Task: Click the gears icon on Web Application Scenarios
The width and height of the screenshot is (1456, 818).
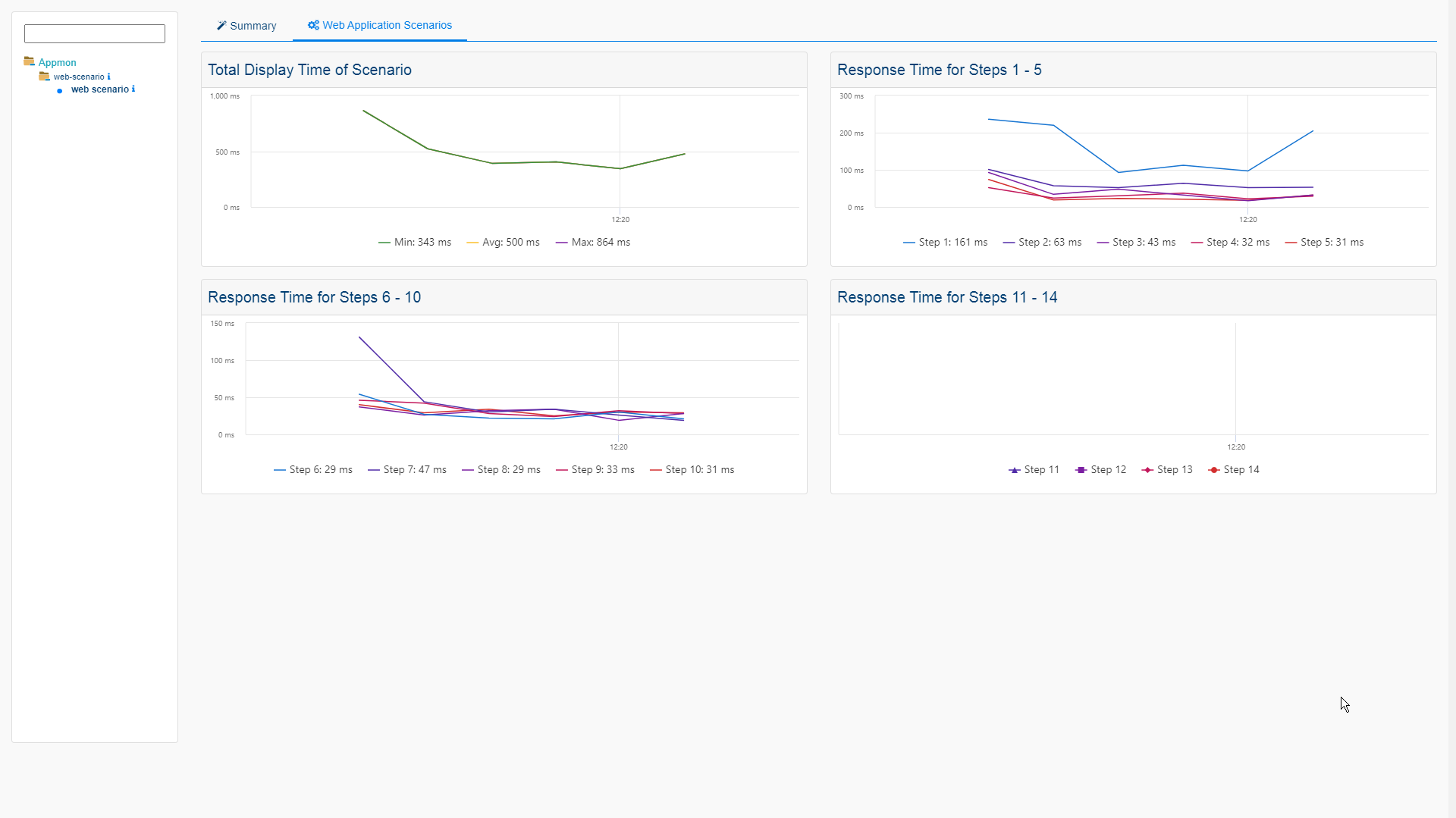Action: [x=313, y=25]
